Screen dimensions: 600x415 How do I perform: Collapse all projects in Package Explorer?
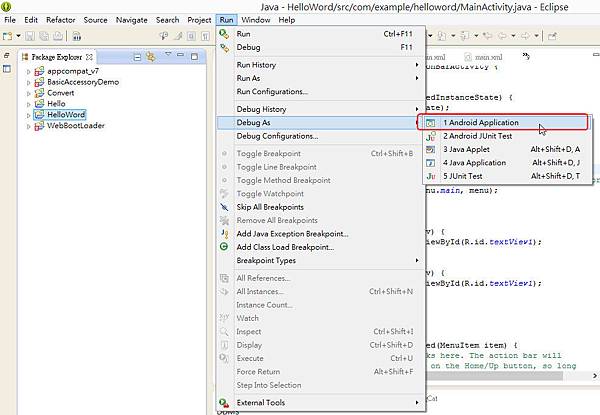pos(138,57)
